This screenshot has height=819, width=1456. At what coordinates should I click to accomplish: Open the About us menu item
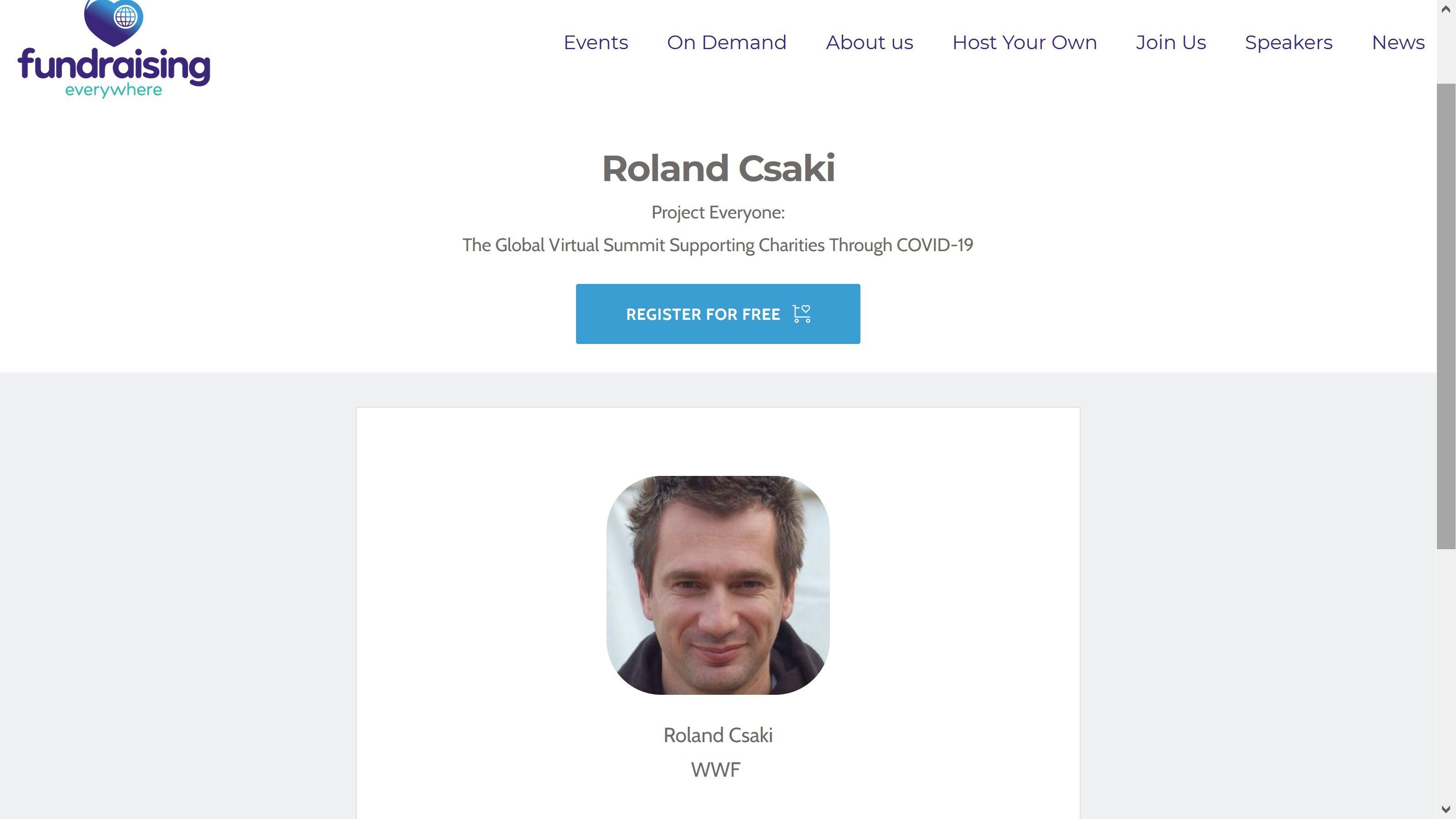pos(870,42)
